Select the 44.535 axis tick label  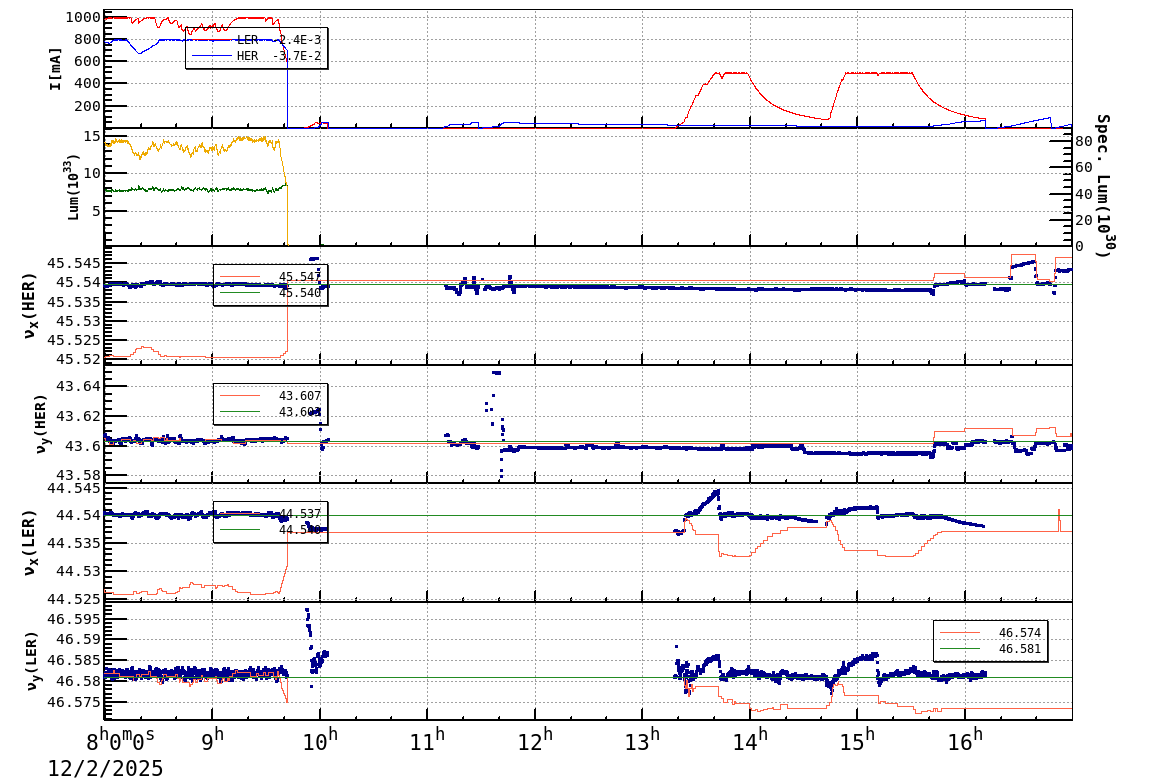(x=74, y=543)
